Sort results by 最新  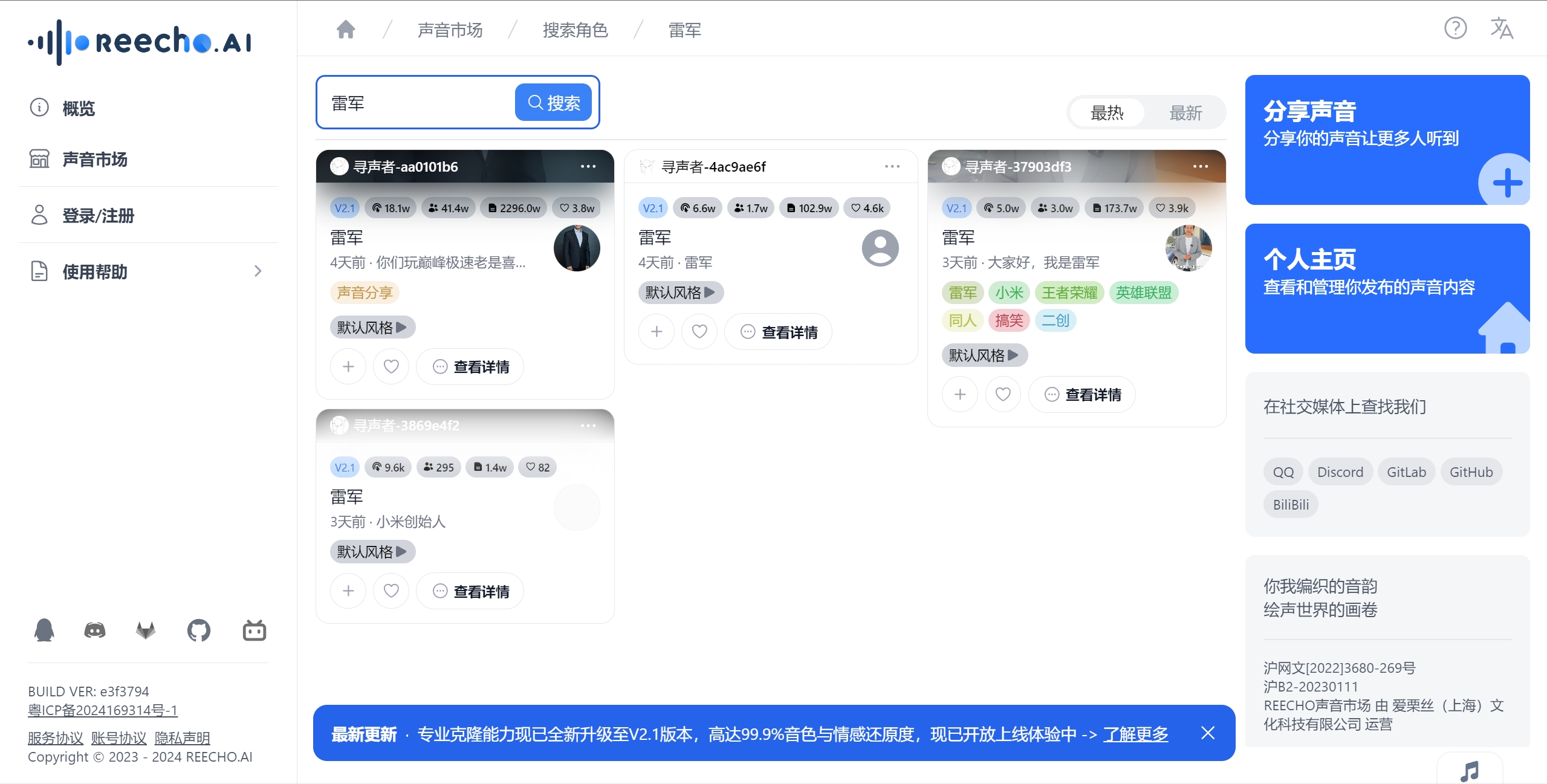(1185, 112)
